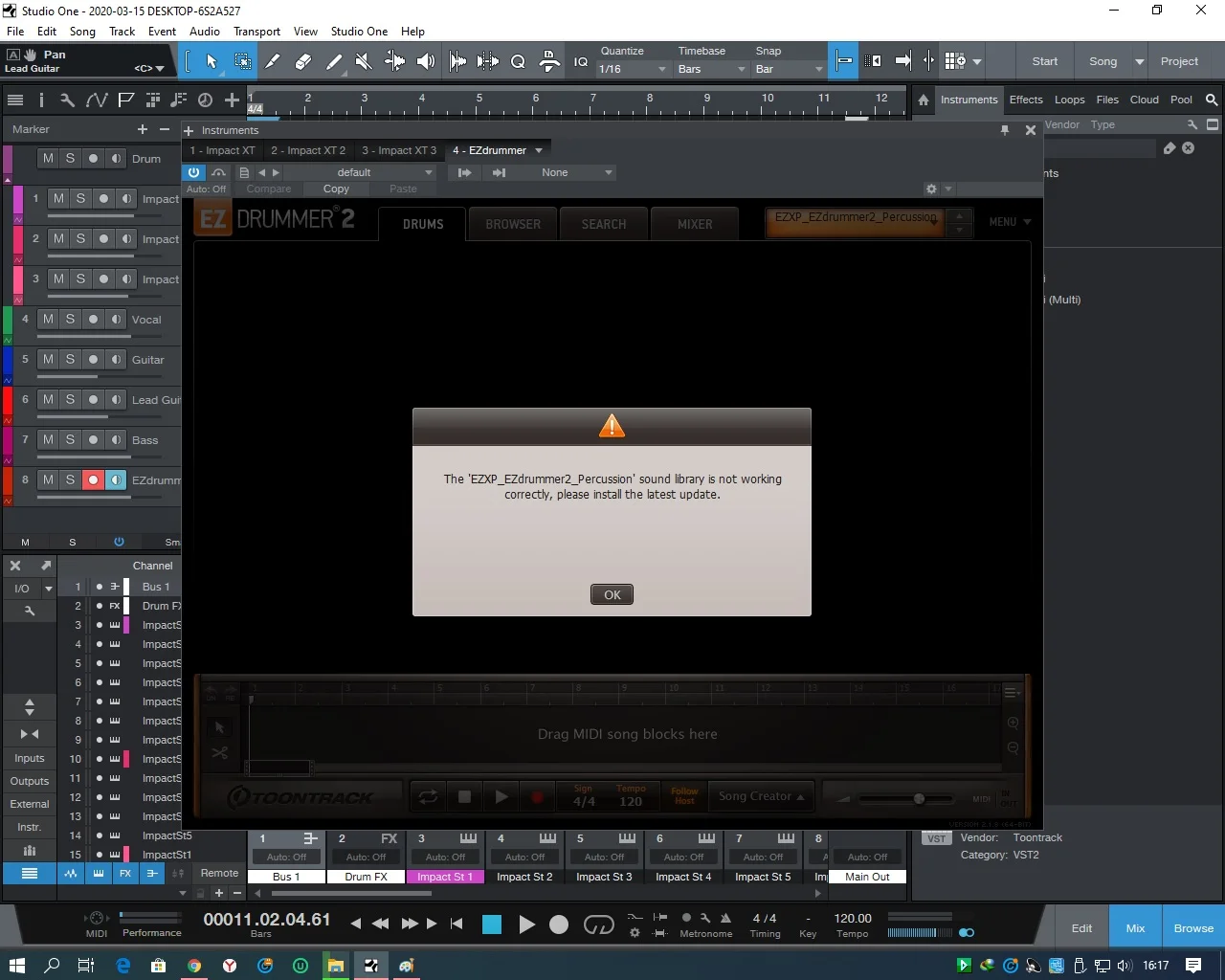1225x980 pixels.
Task: Select Impact St 1 mixer channel label
Action: pos(445,877)
